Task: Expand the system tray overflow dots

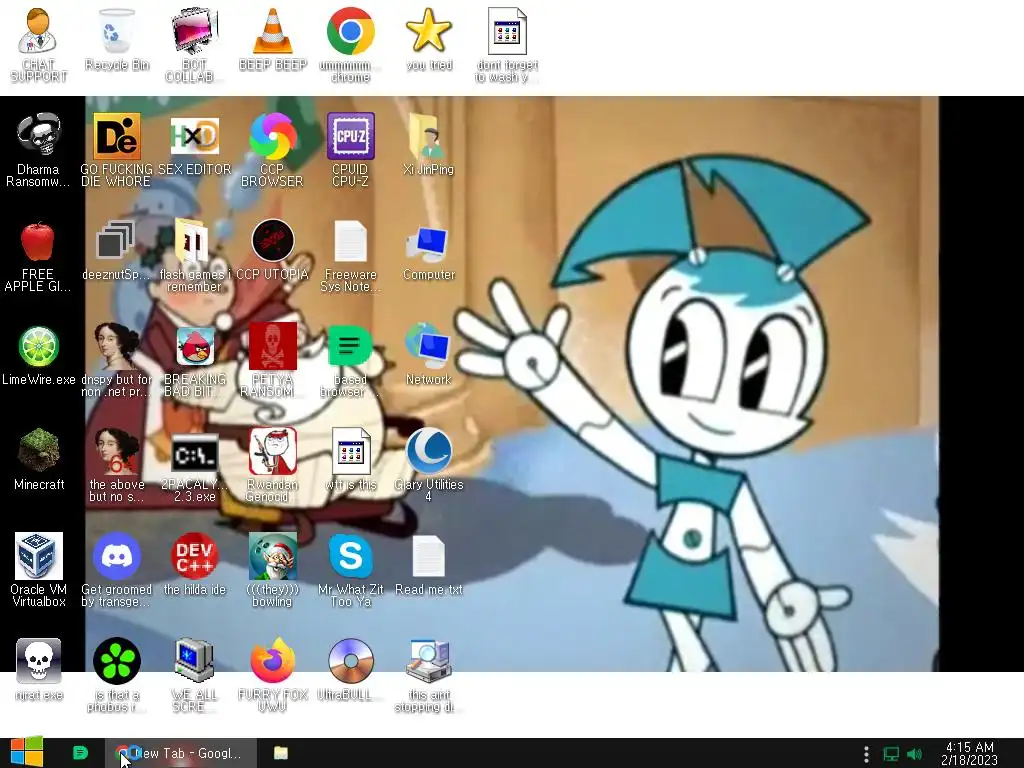Action: [866, 754]
